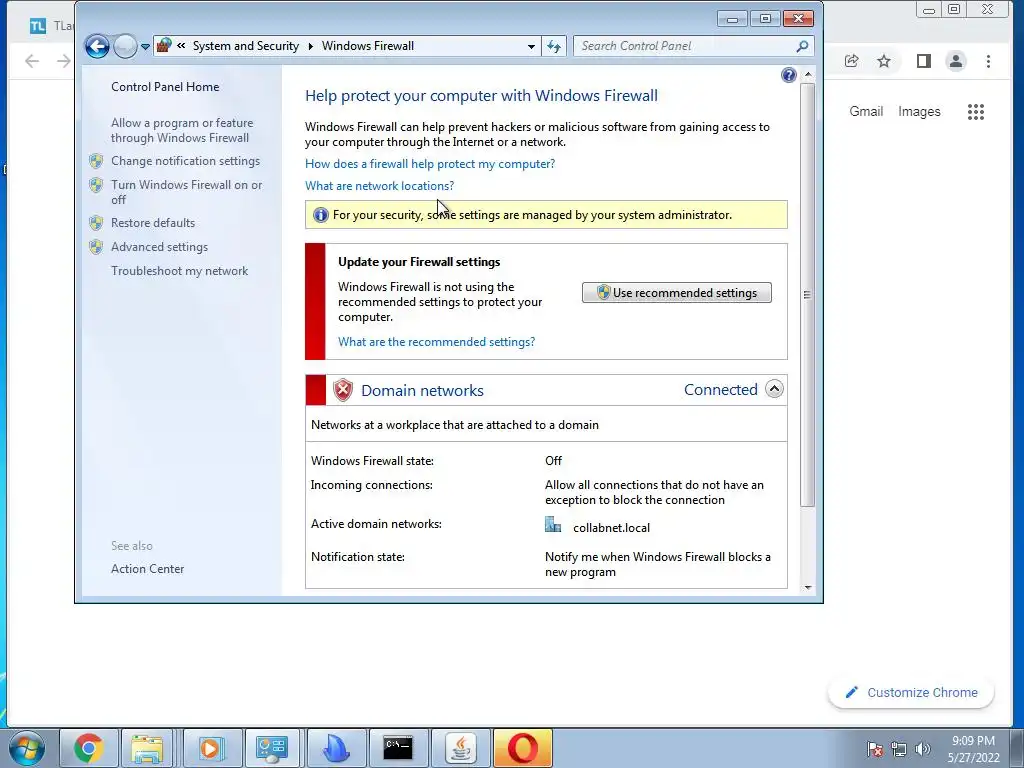This screenshot has height=768, width=1024.
Task: Open Troubleshoot my network
Action: [x=180, y=271]
